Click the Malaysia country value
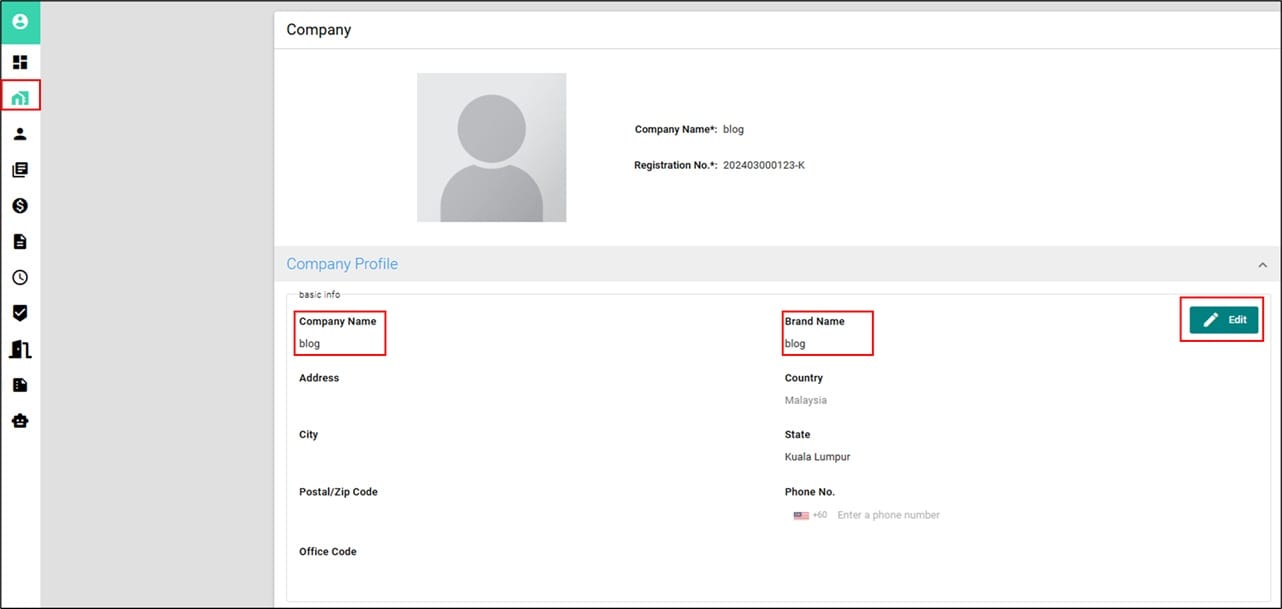 pyautogui.click(x=805, y=400)
